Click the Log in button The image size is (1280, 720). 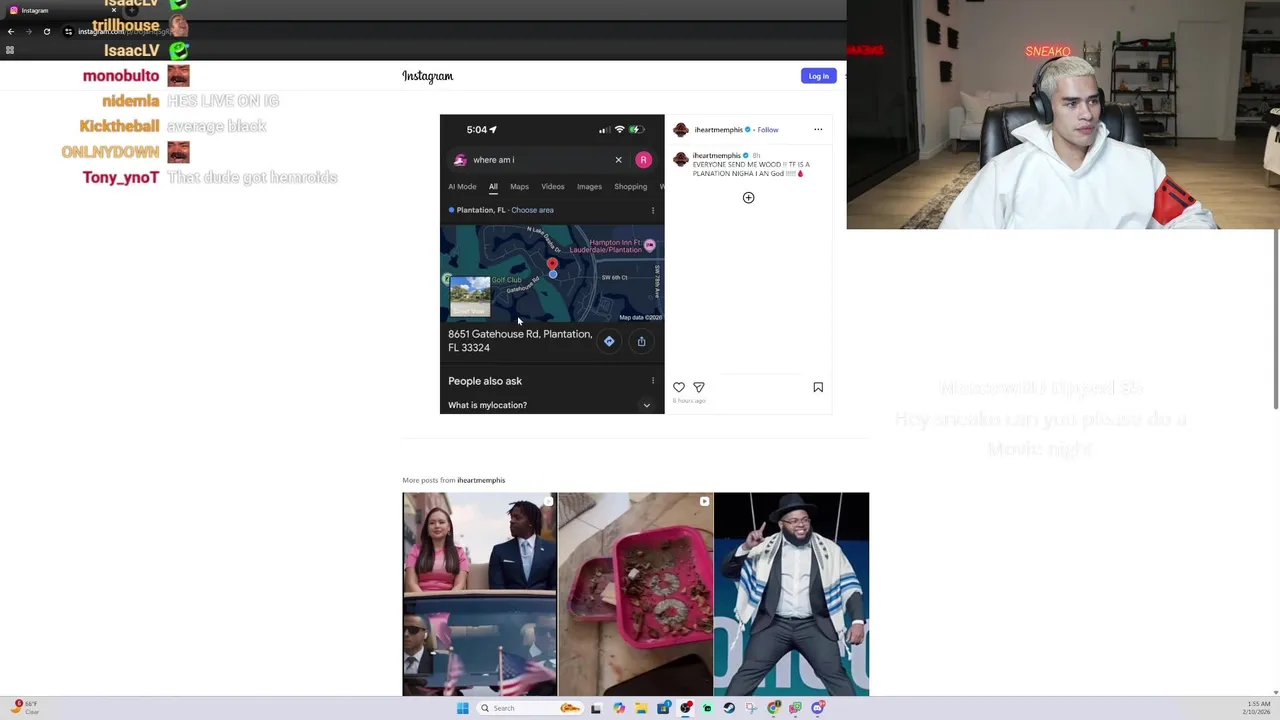tap(818, 76)
